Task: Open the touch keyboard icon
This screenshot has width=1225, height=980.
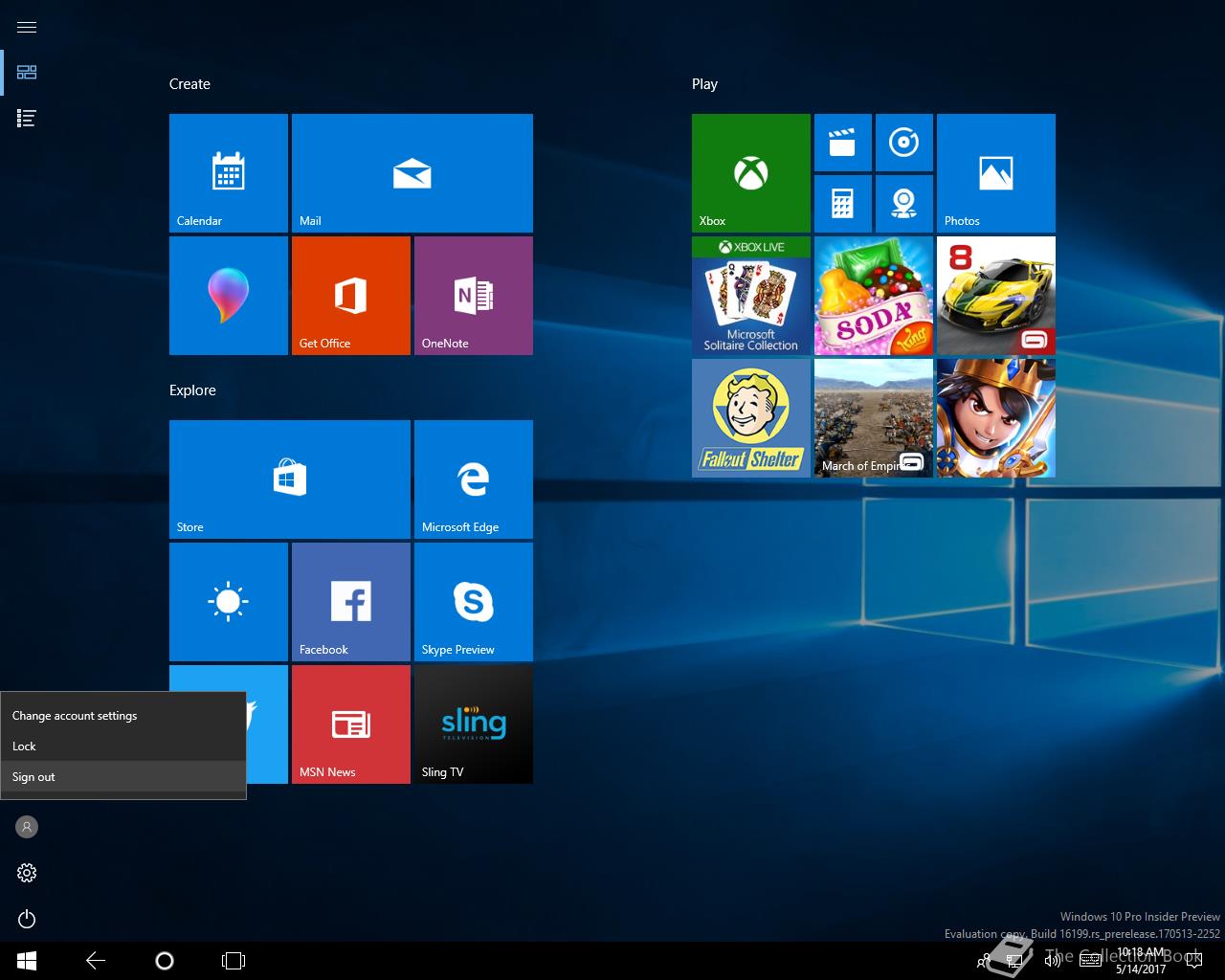Action: pyautogui.click(x=1090, y=961)
